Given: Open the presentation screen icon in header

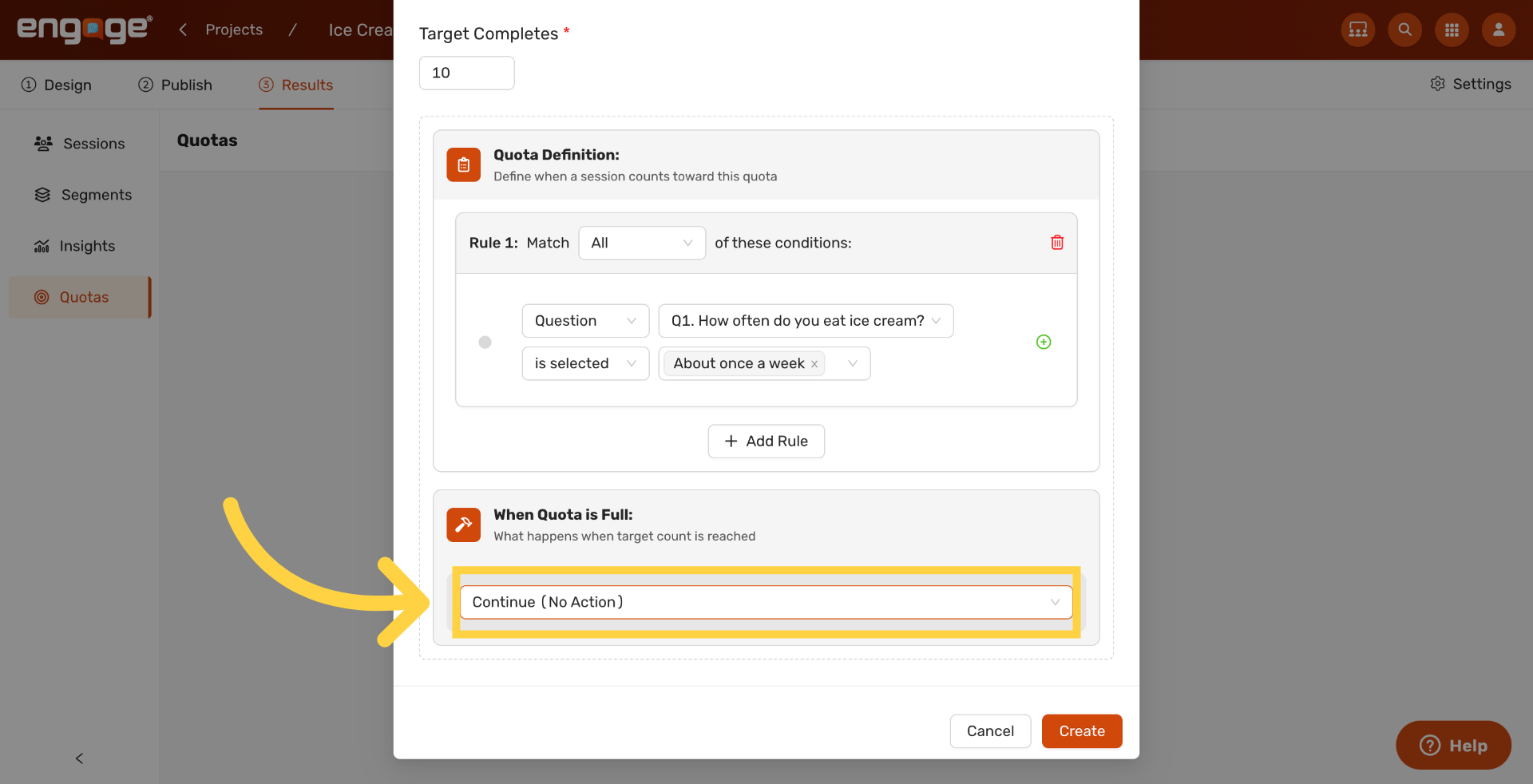Looking at the screenshot, I should (x=1357, y=30).
